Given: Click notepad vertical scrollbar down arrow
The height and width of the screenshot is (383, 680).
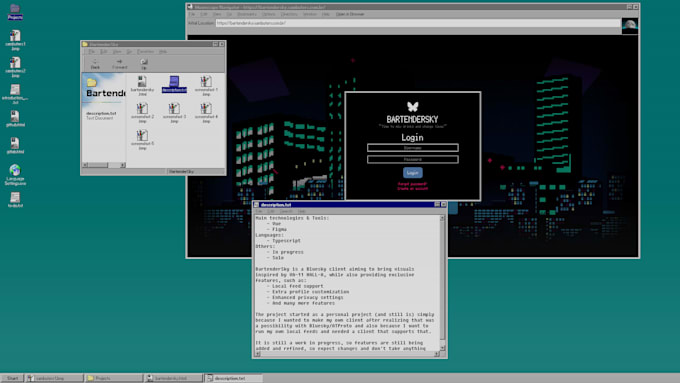Looking at the screenshot, I should pyautogui.click(x=442, y=348).
